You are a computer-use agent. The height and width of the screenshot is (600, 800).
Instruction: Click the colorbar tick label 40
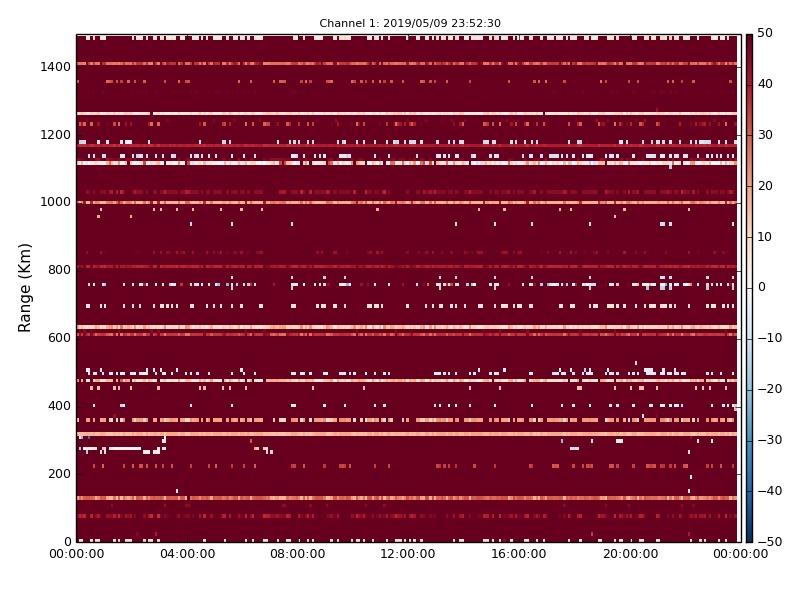(x=765, y=84)
